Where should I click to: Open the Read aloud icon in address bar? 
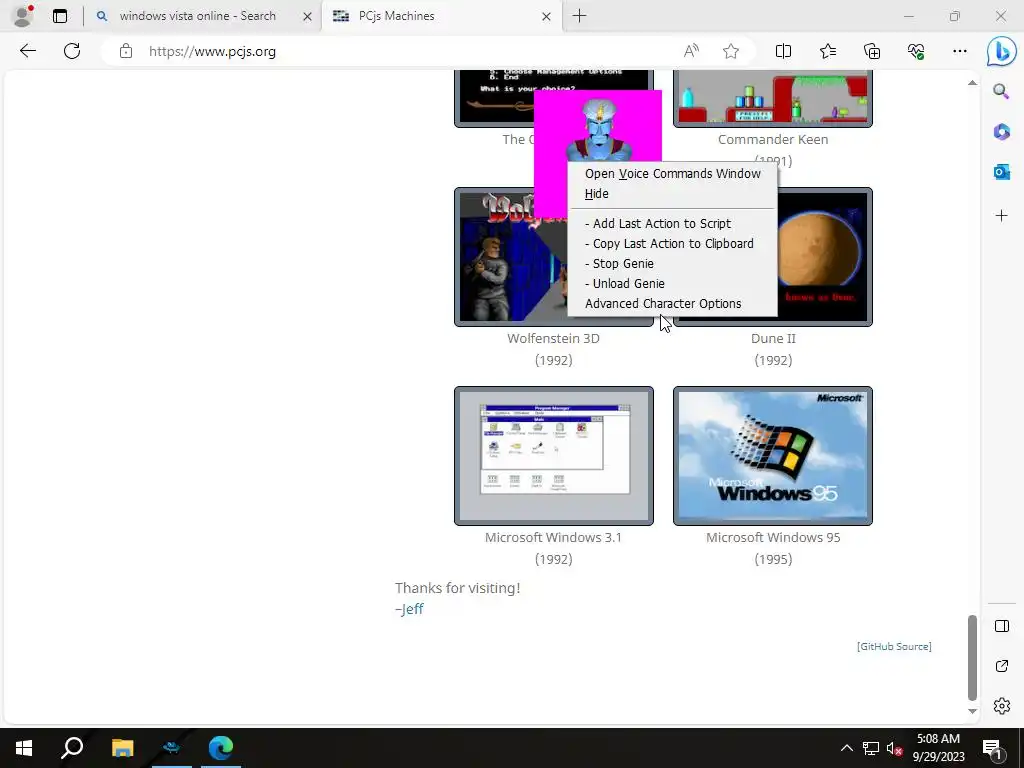click(691, 51)
